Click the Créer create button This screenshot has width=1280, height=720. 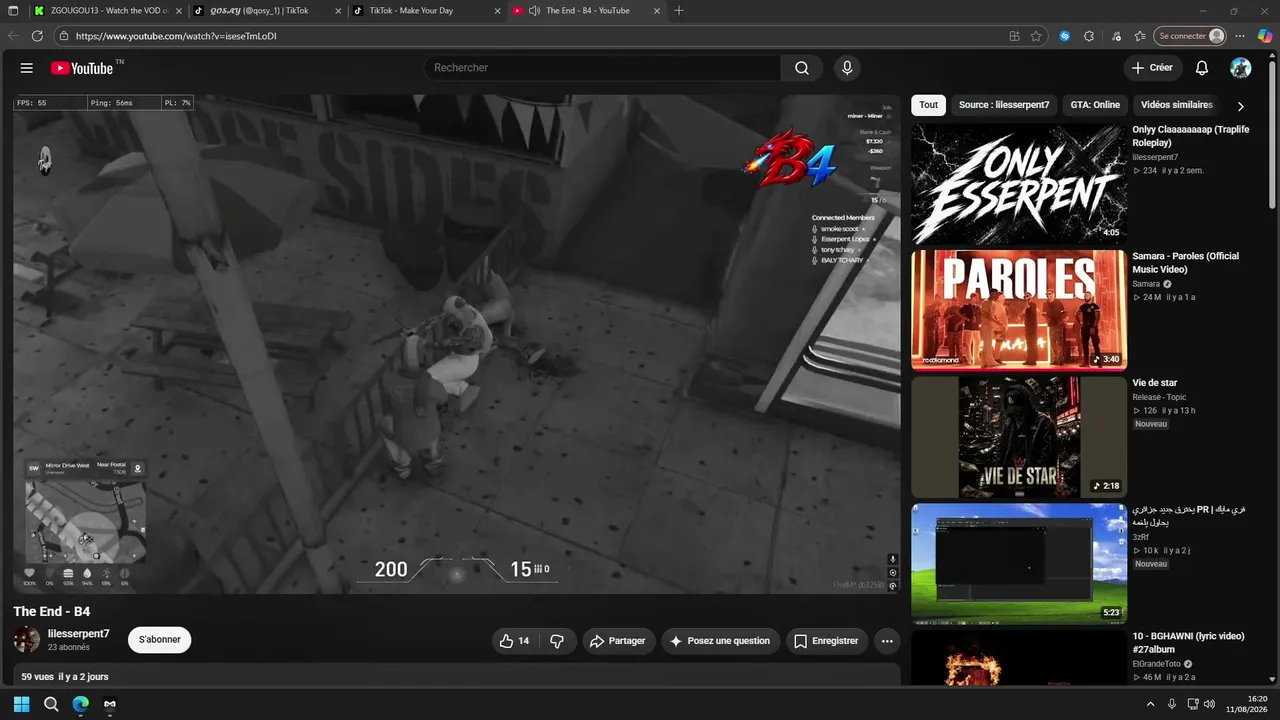coord(1152,68)
